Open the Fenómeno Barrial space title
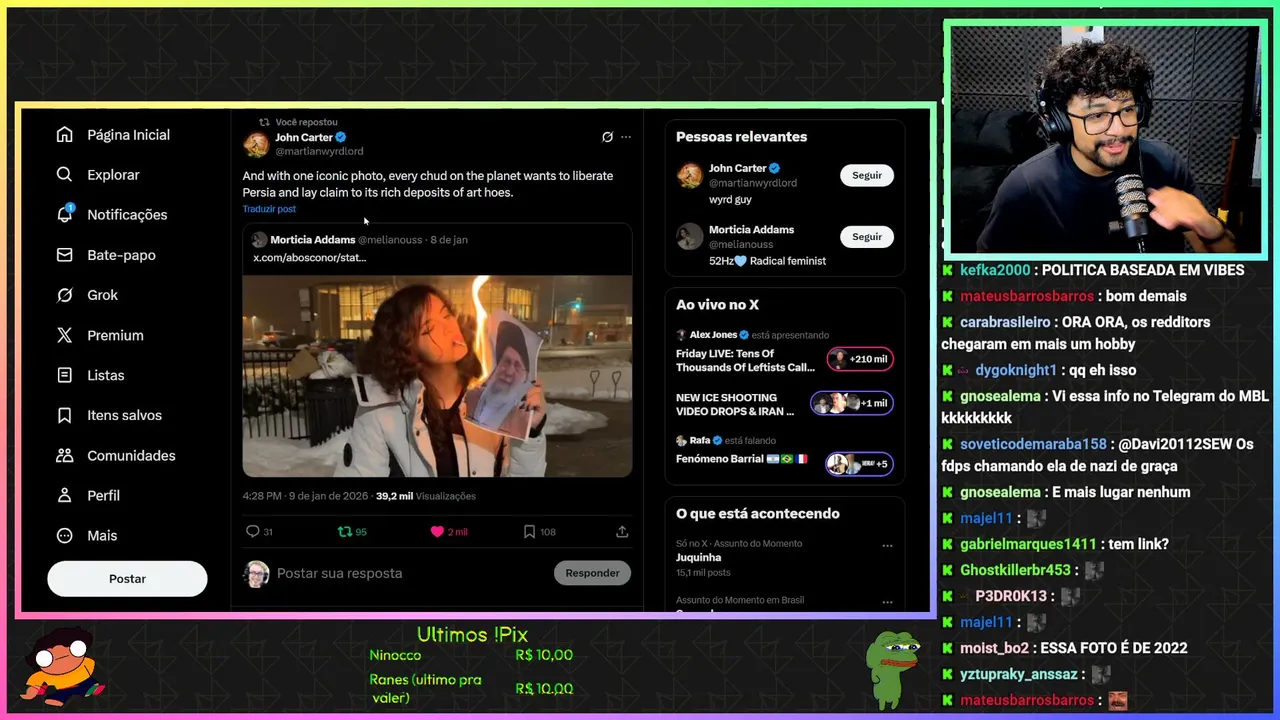 [x=742, y=459]
